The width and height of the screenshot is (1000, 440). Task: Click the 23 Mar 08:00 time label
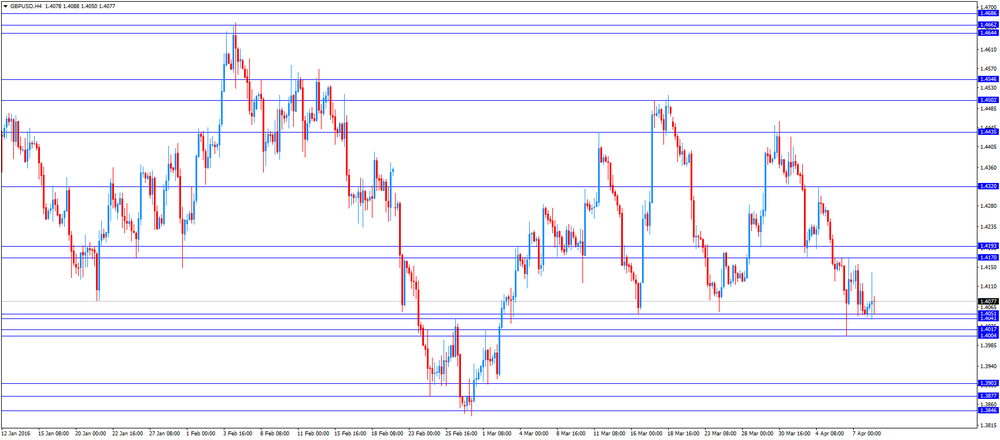[719, 434]
